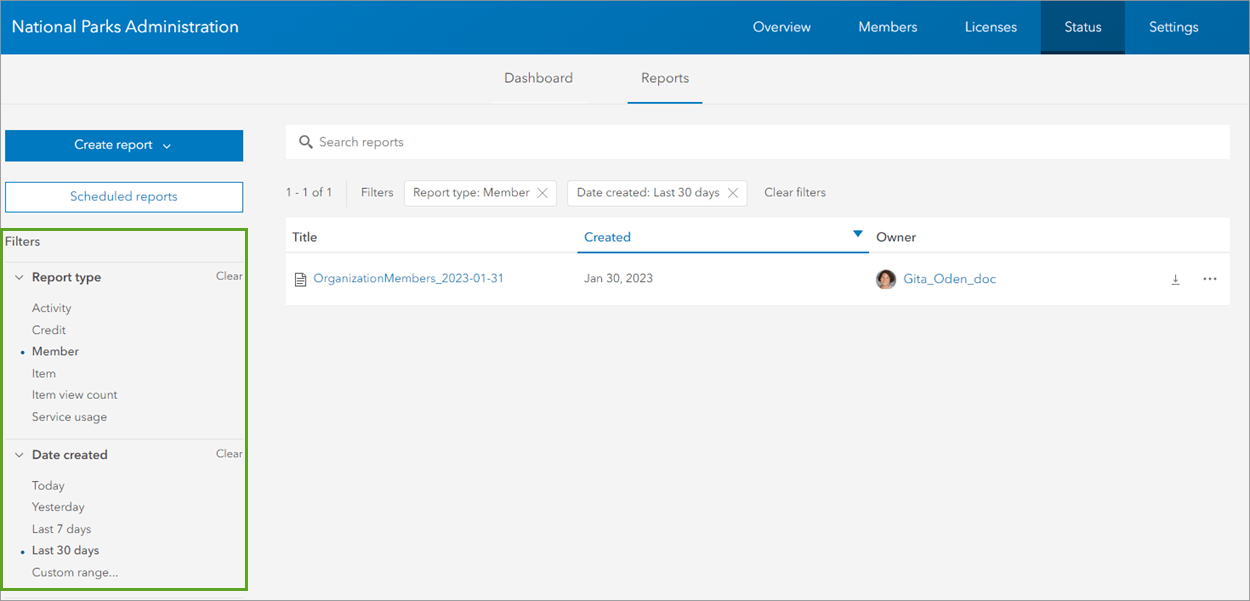This screenshot has height=601, width=1250.
Task: Open the Scheduled reports view
Action: (x=123, y=197)
